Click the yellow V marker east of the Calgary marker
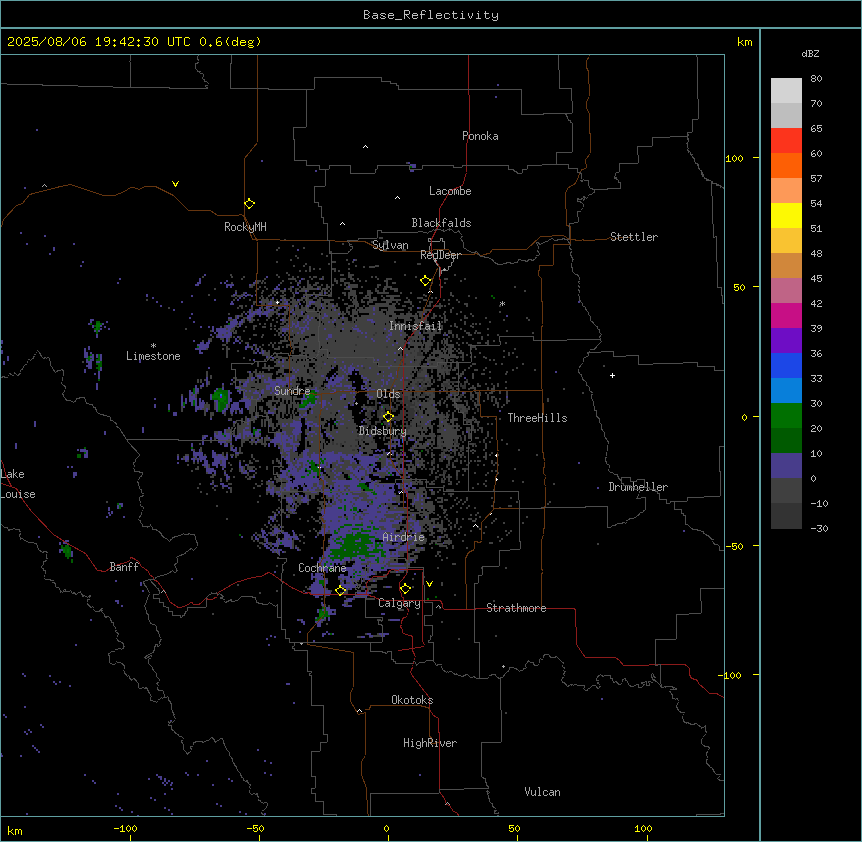The height and width of the screenshot is (842, 862). point(429,584)
